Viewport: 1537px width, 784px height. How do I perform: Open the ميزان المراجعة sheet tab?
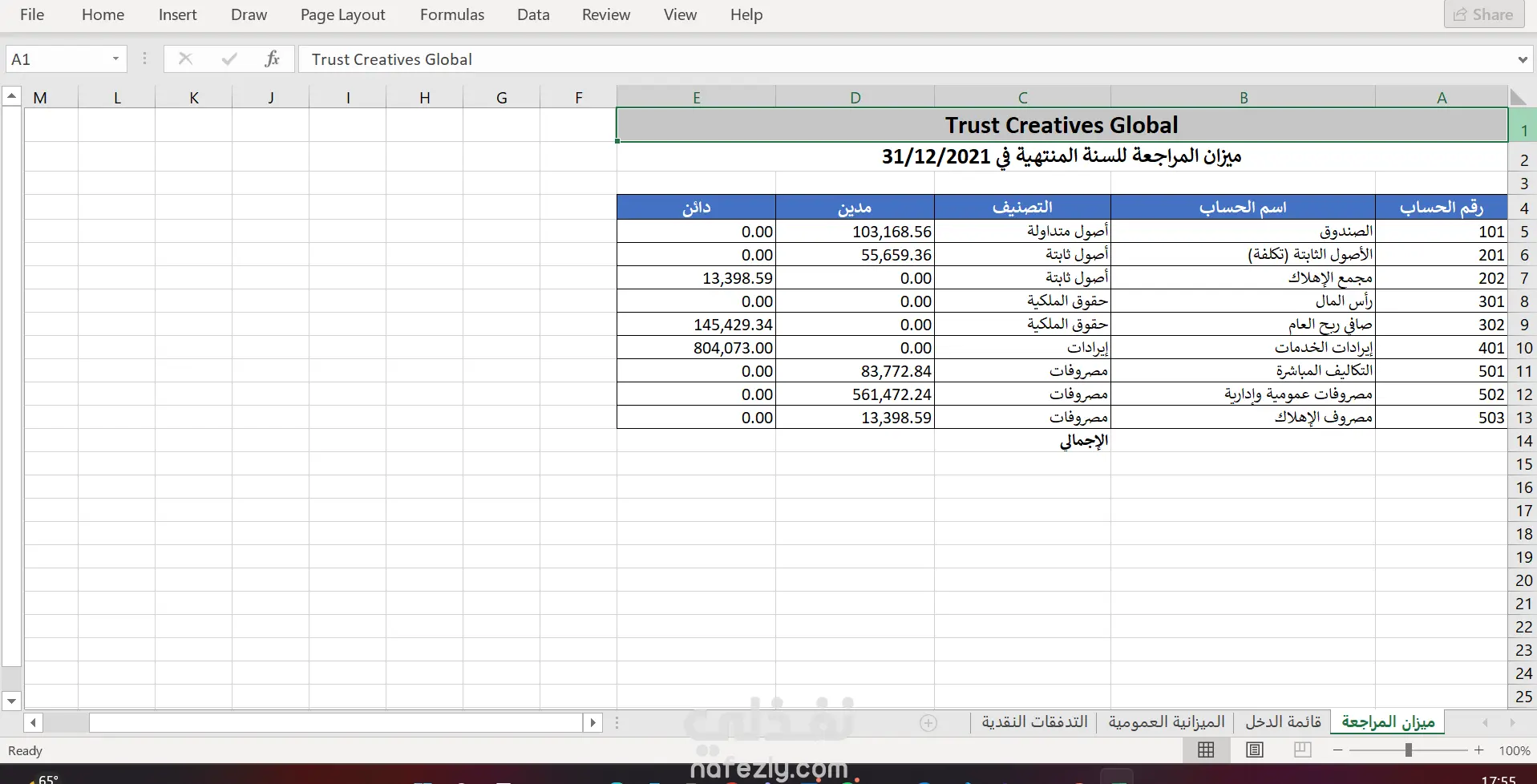coord(1388,722)
